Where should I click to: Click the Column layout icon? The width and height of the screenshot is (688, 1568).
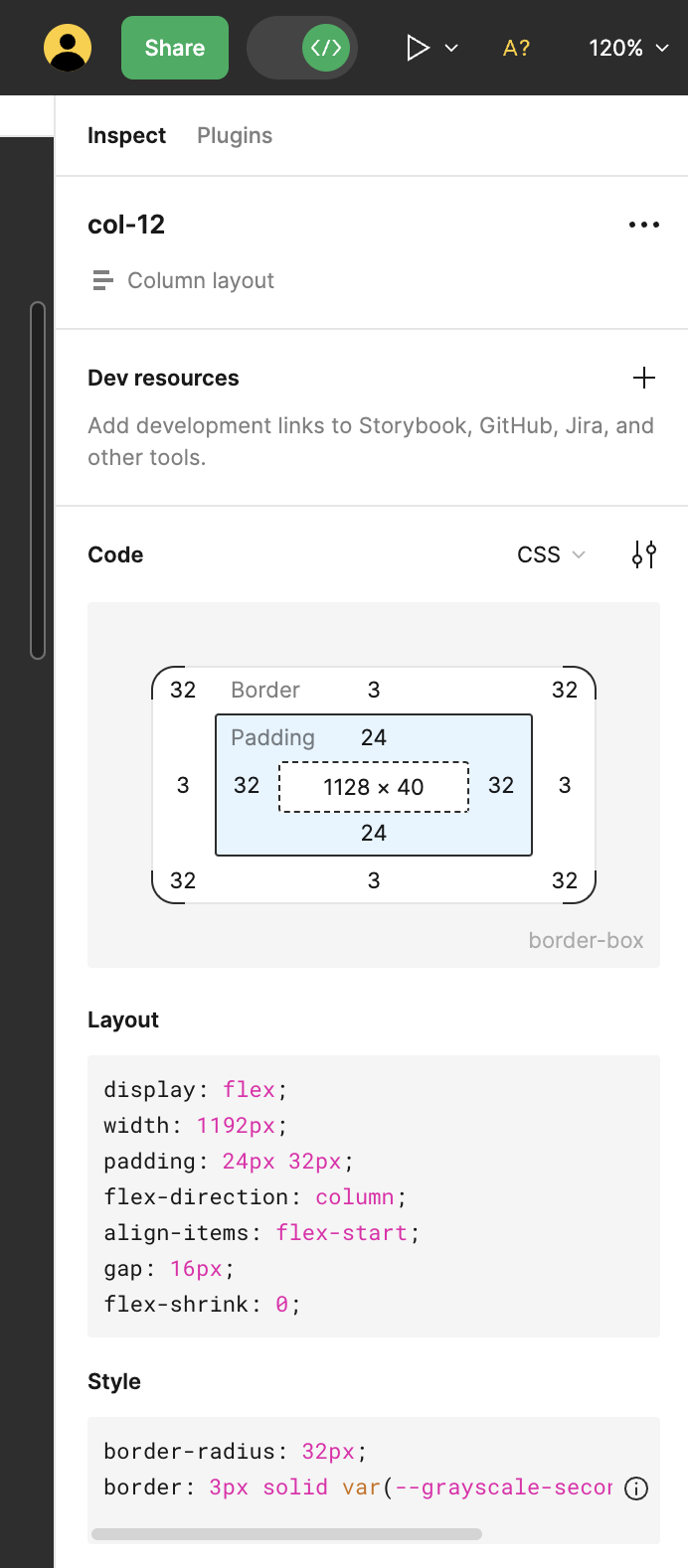102,280
